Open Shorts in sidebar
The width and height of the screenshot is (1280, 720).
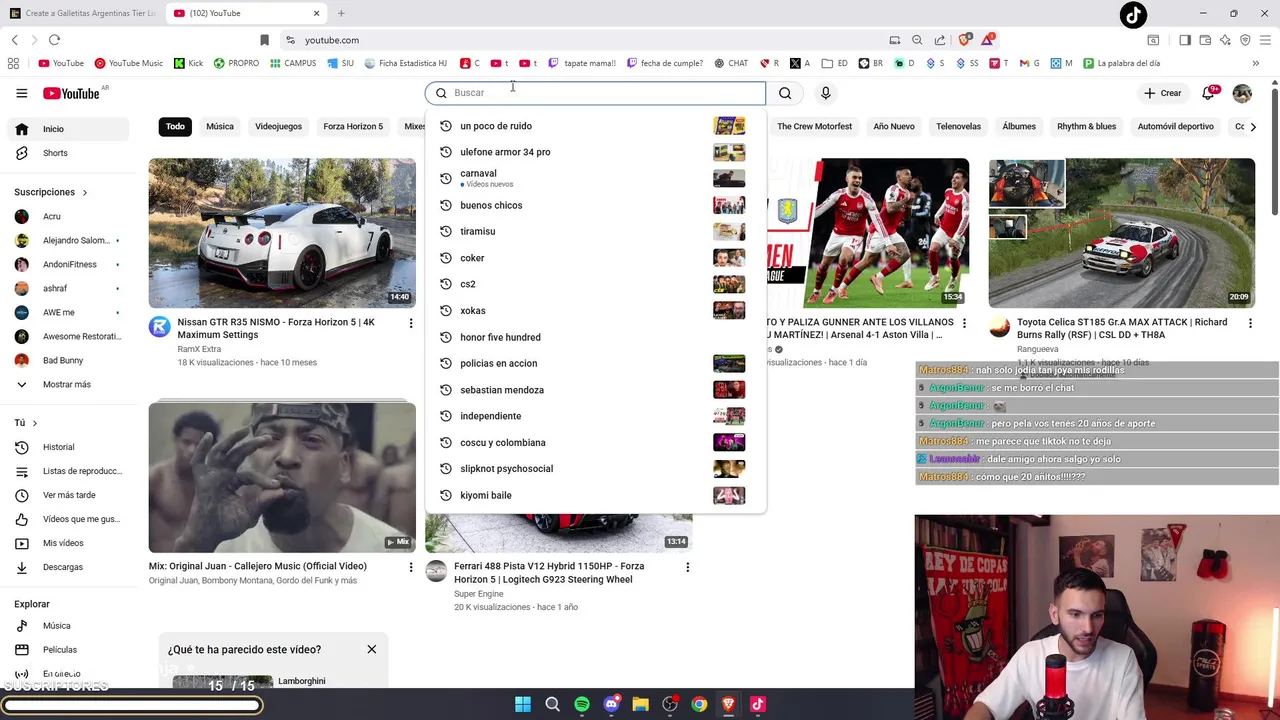point(66,153)
